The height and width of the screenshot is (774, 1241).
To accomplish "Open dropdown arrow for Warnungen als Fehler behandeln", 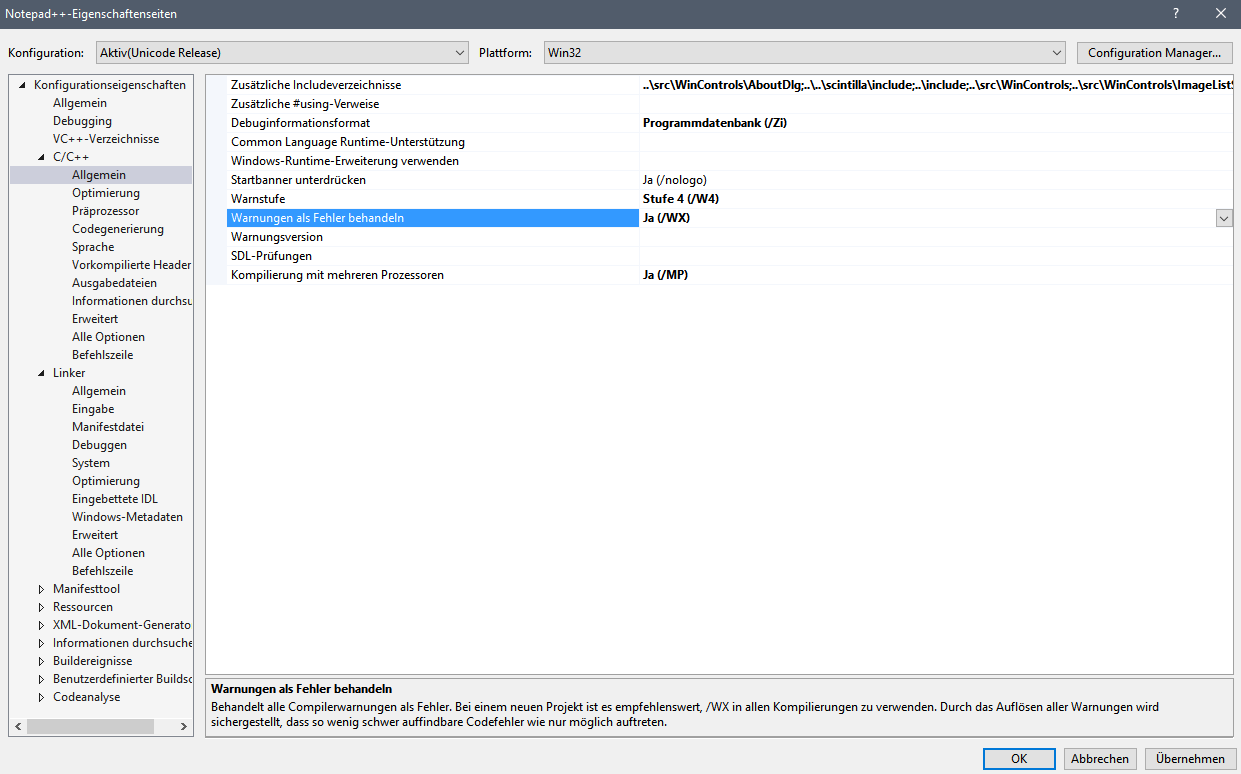I will coord(1224,218).
